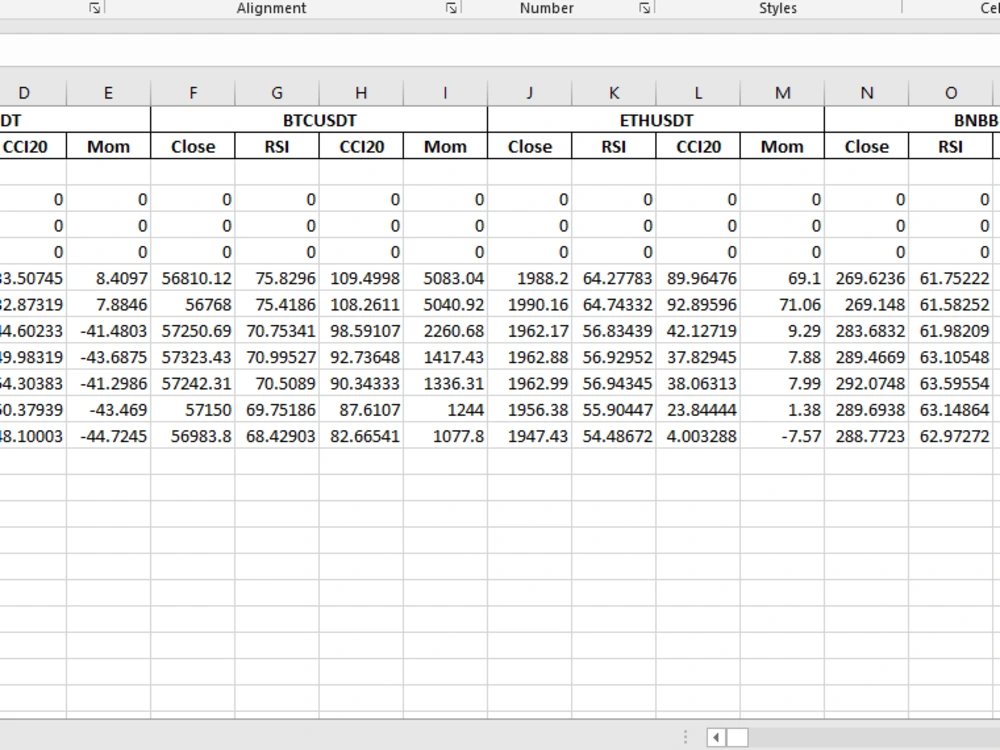This screenshot has width=1000, height=750.
Task: Click cell with value 56768
Action: (193, 304)
